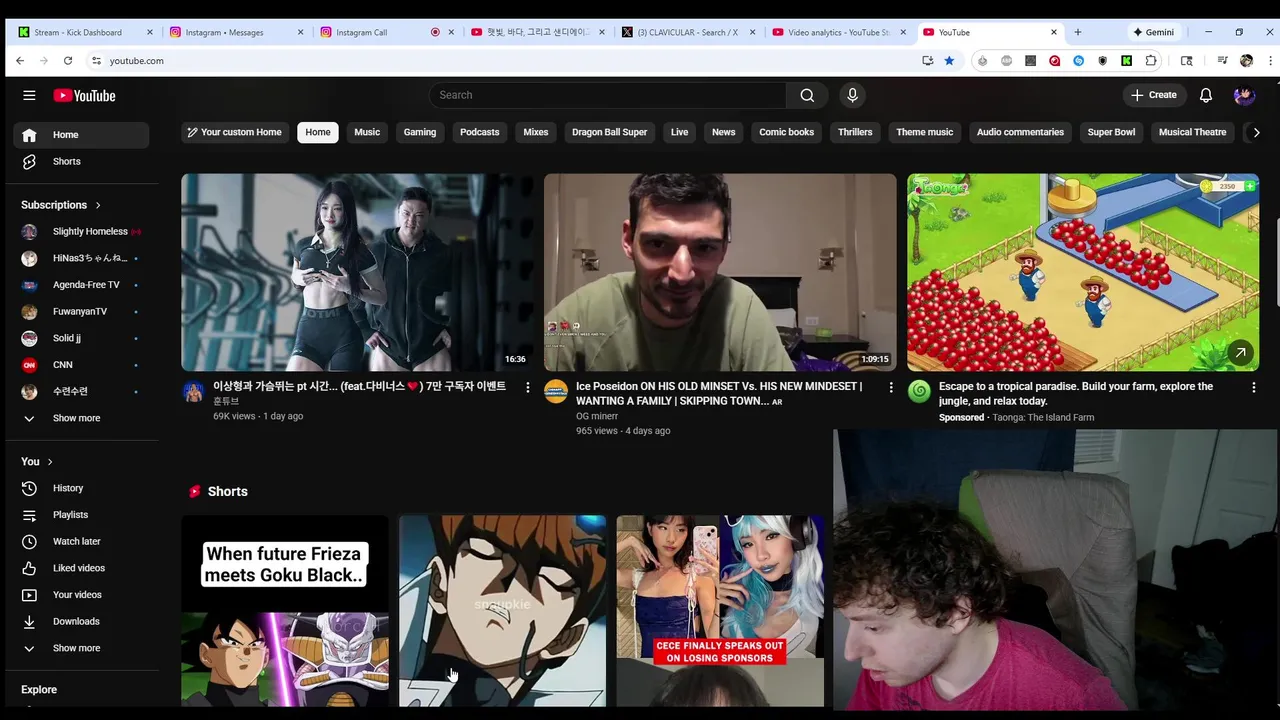
Task: Open a new browser tab
Action: (x=1077, y=32)
